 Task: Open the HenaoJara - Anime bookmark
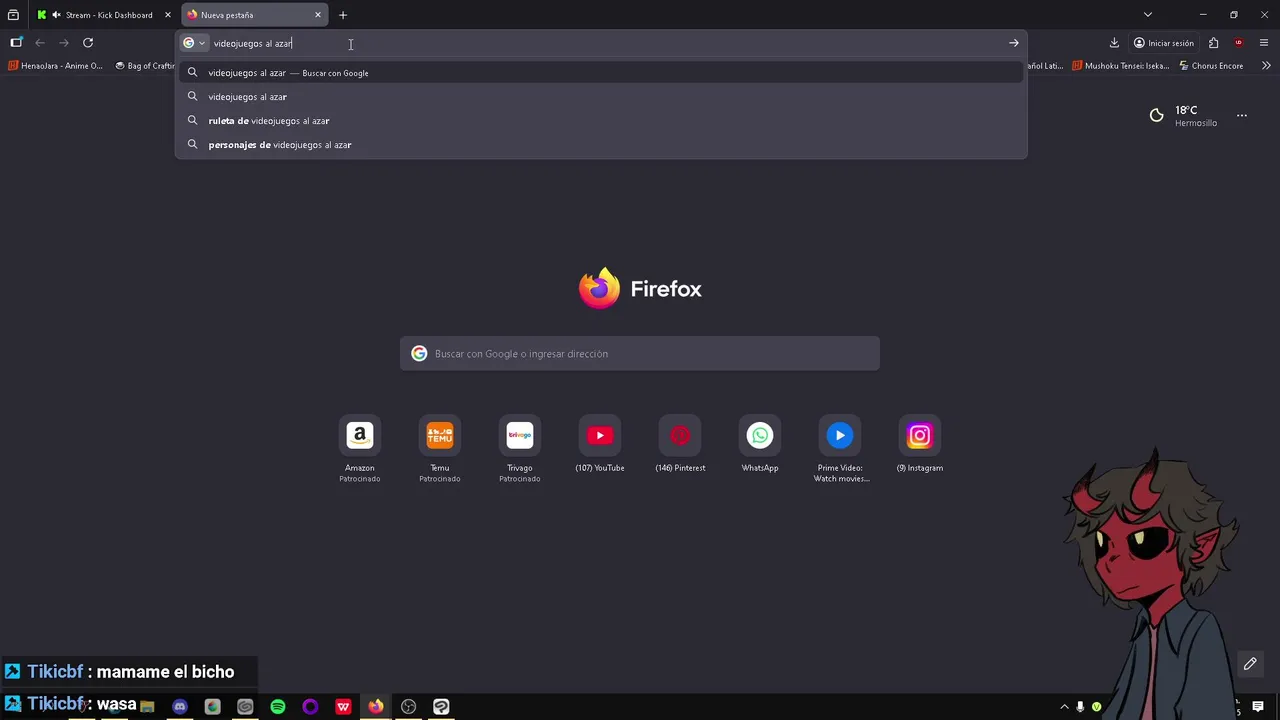(56, 66)
